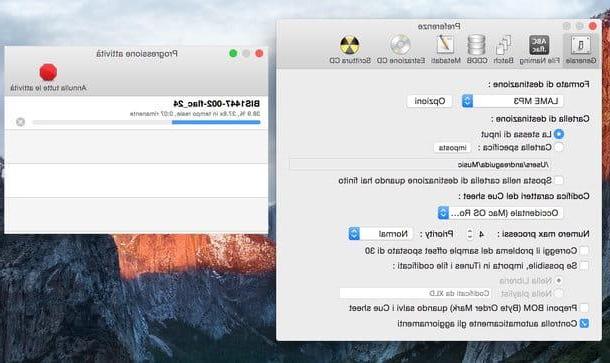Click the Formato di destinazione label
The width and height of the screenshot is (610, 363).
[x=539, y=84]
